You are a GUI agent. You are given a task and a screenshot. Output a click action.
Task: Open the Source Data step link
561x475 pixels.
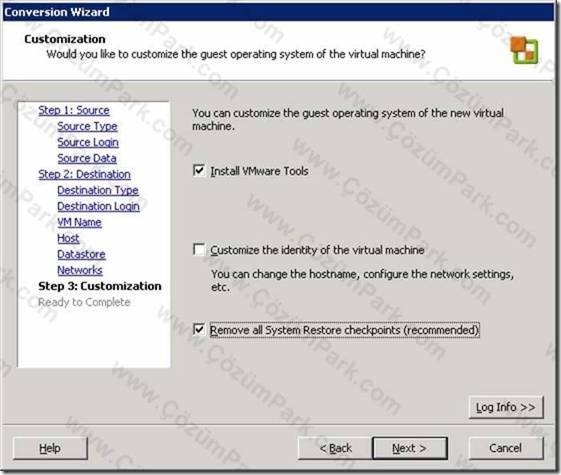[x=87, y=158]
